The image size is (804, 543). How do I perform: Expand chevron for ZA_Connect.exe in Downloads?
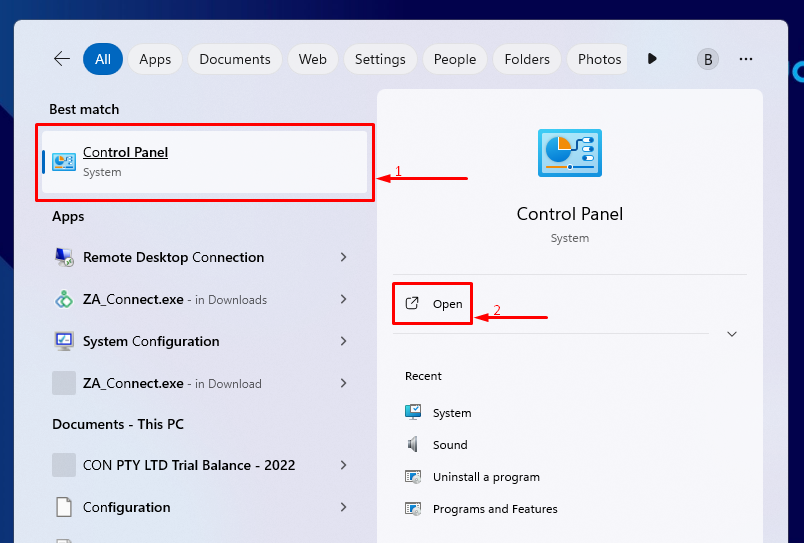344,299
